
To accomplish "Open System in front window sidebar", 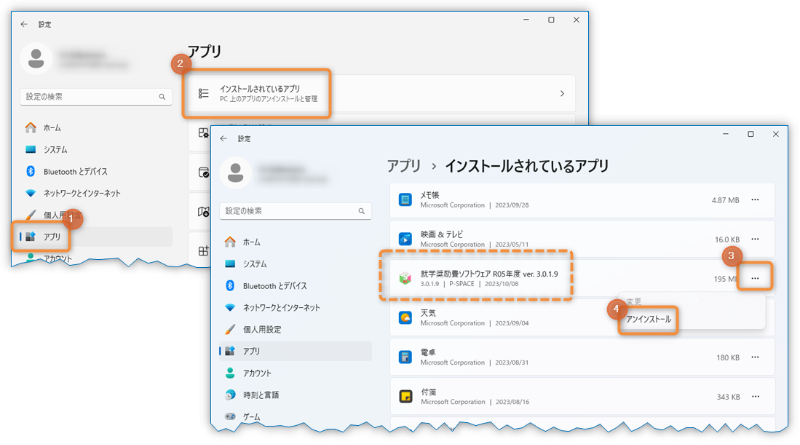I will tap(295, 264).
